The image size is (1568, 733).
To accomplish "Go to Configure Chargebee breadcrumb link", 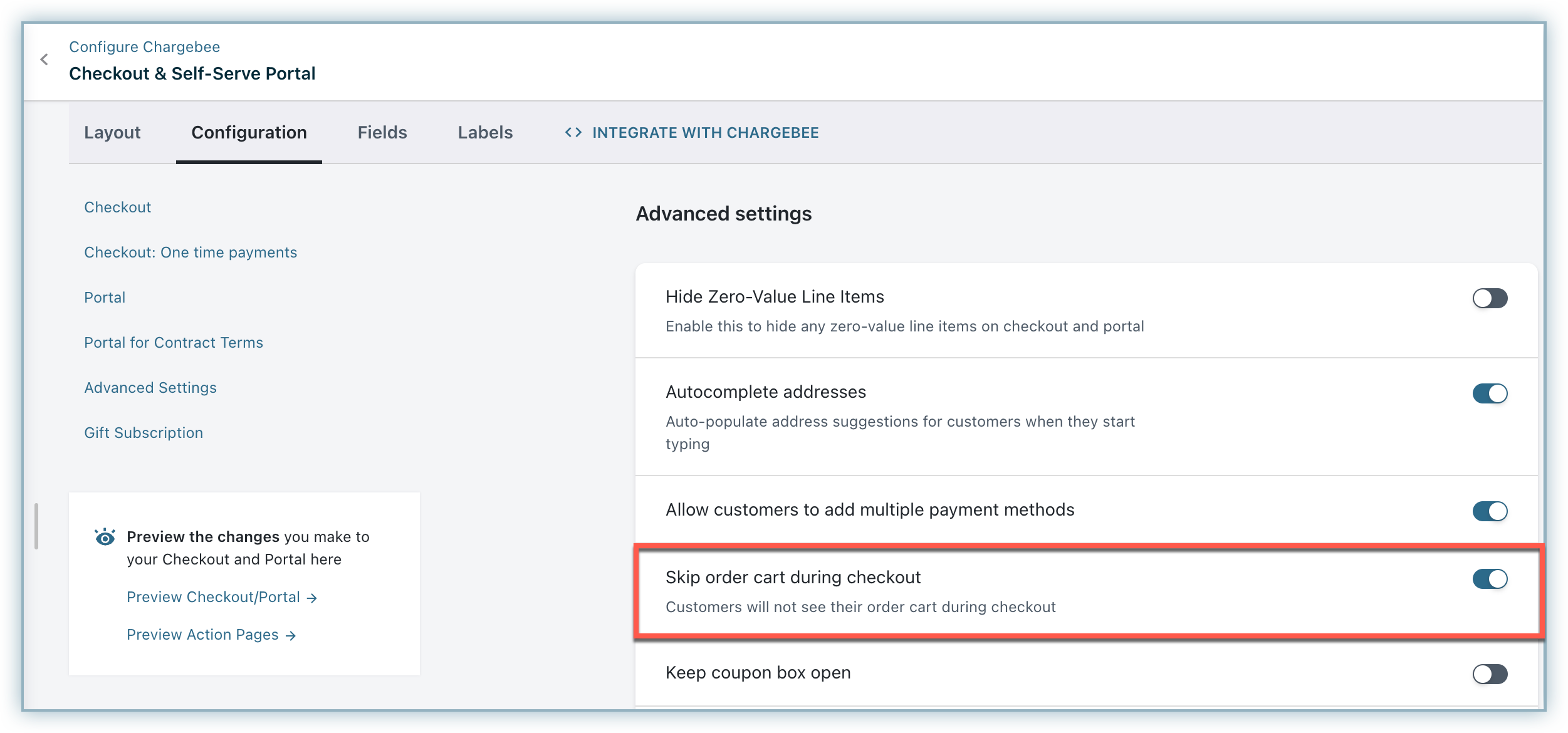I will (x=144, y=47).
